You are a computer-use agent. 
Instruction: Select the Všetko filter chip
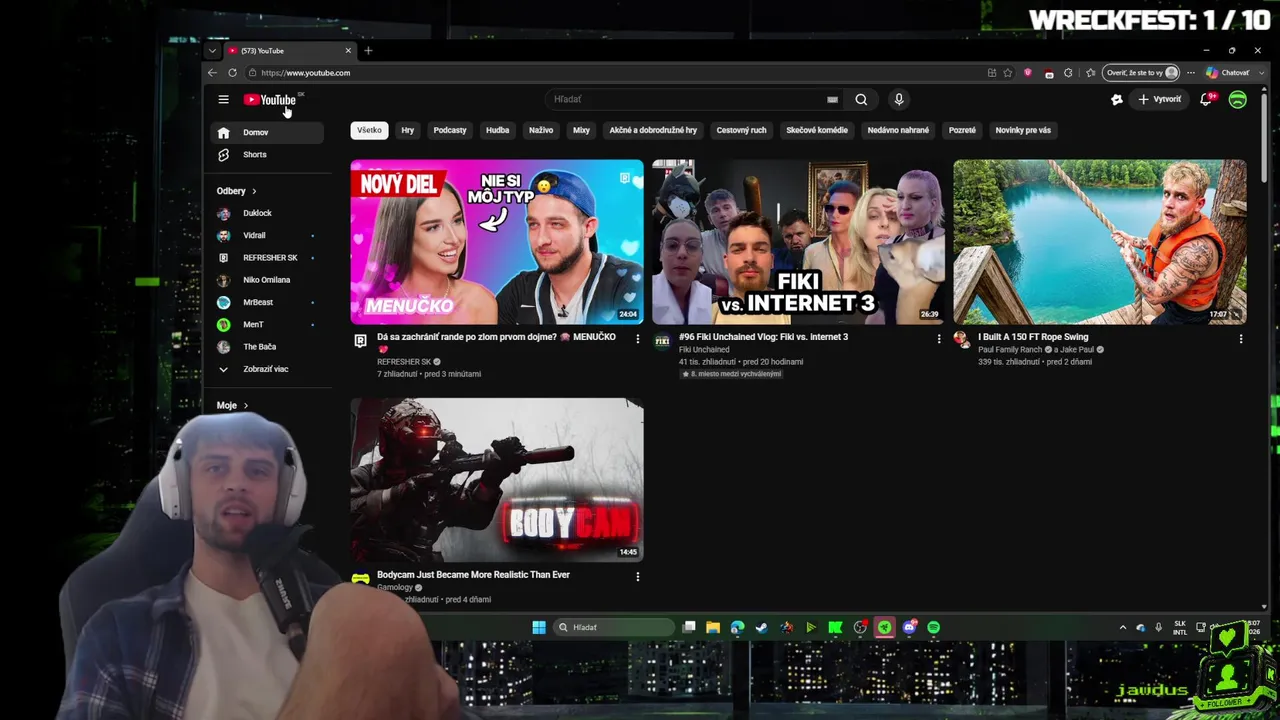(x=369, y=130)
